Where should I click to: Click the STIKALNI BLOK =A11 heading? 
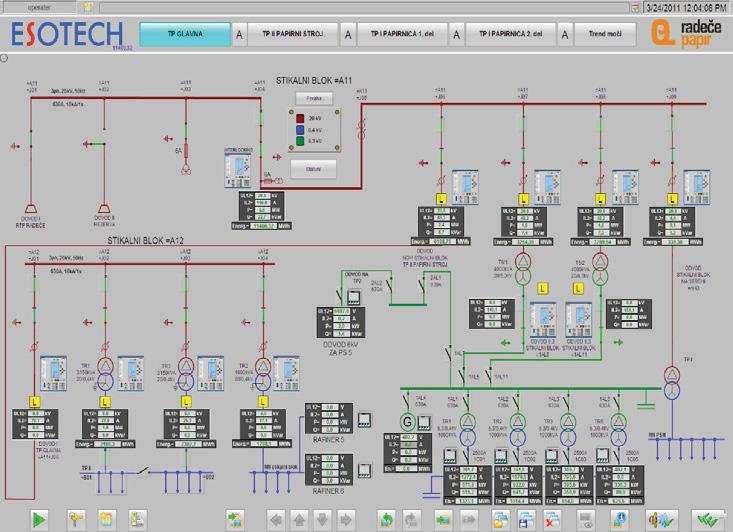(313, 81)
